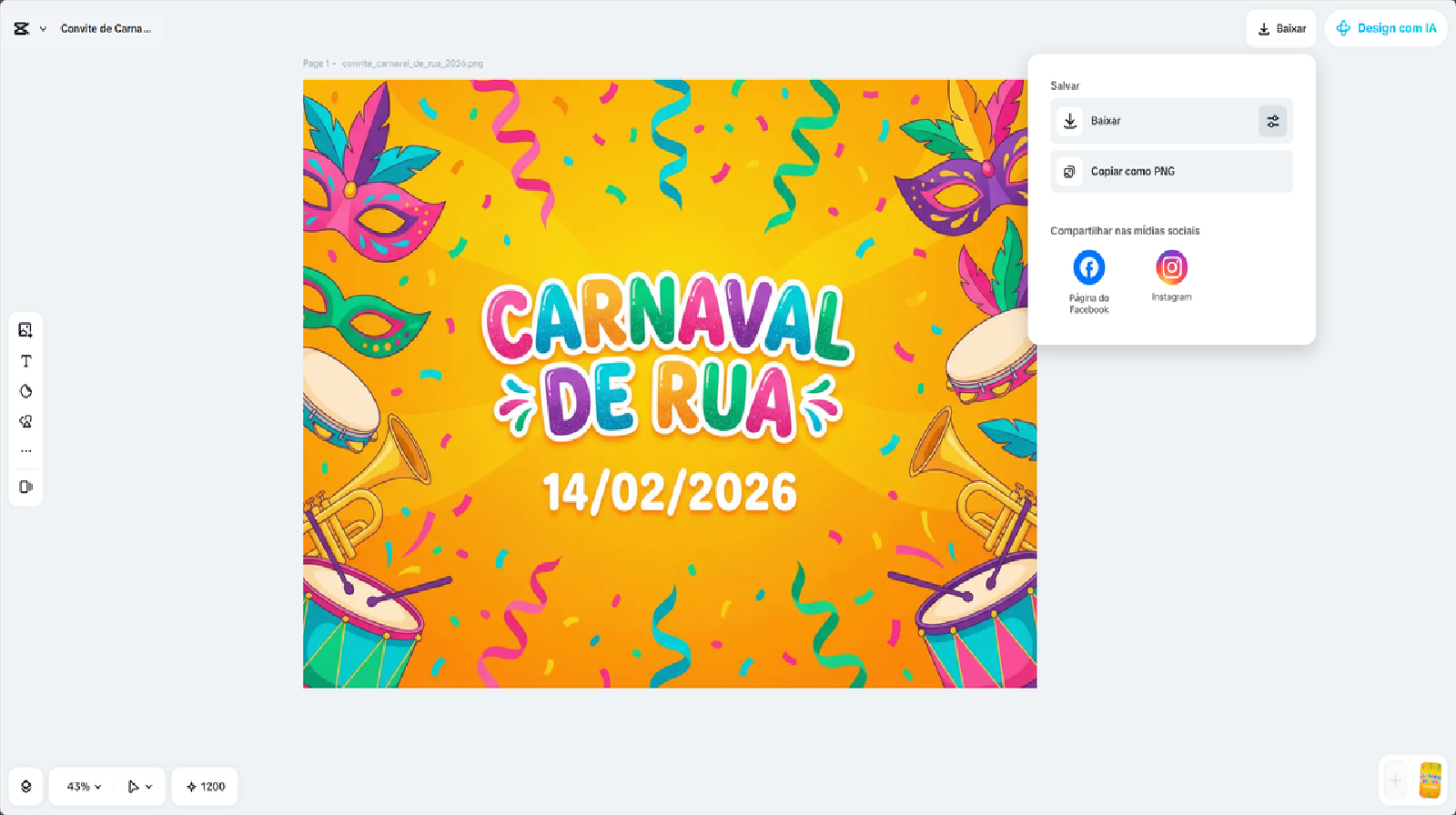Image resolution: width=1456 pixels, height=815 pixels.
Task: Select the Text tool
Action: click(x=25, y=361)
